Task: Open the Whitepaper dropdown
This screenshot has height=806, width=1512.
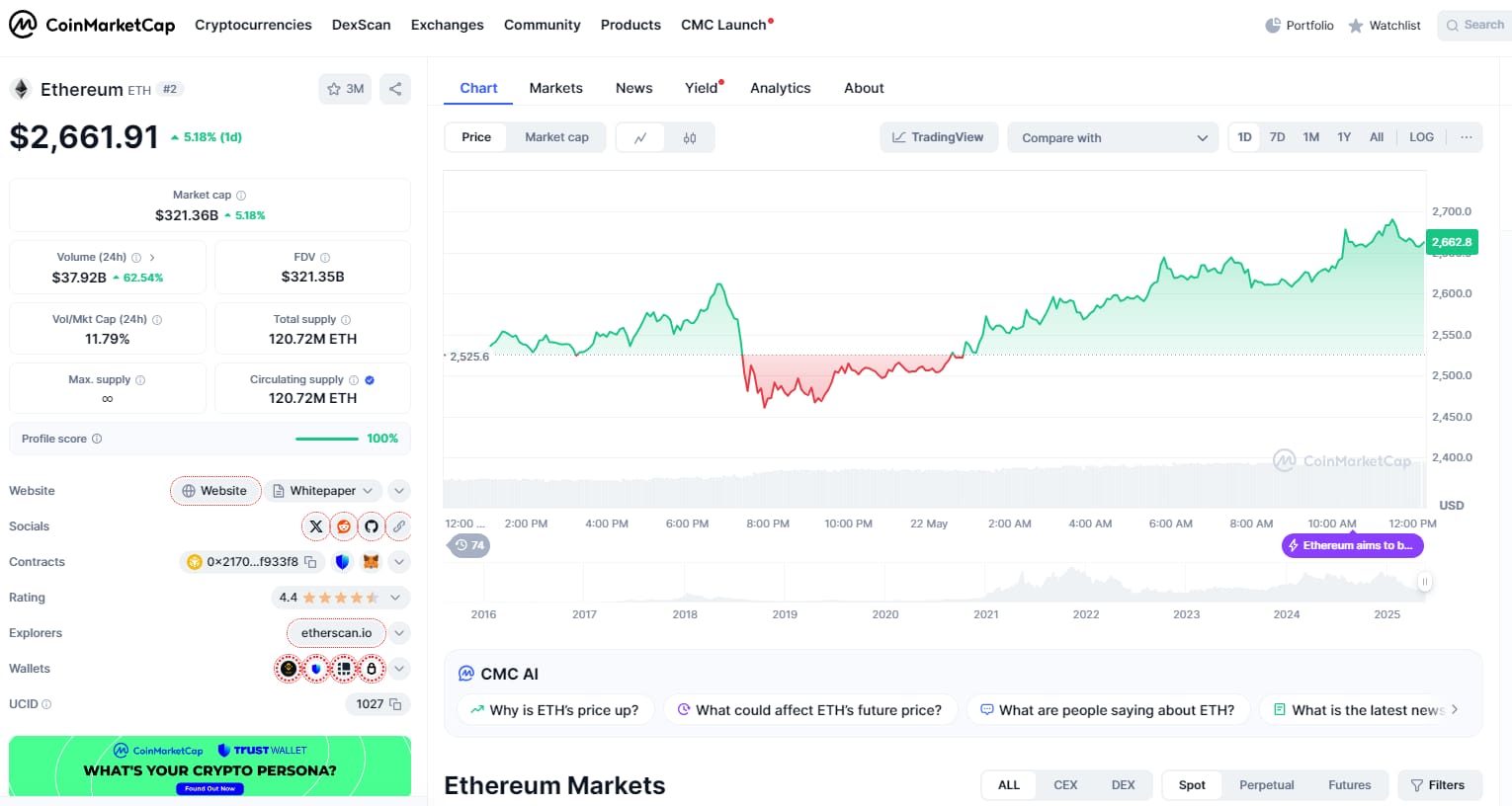Action: click(323, 491)
